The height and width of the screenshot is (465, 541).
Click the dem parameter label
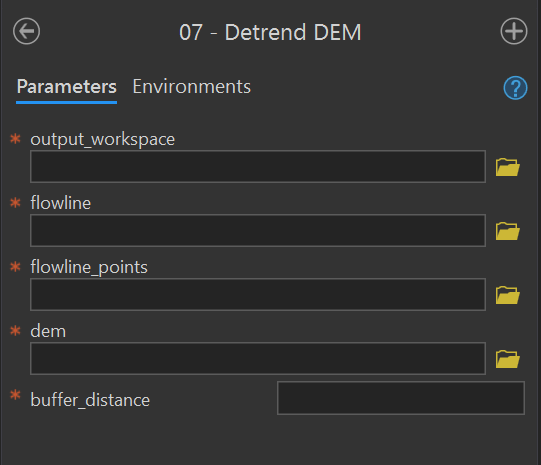[48, 331]
